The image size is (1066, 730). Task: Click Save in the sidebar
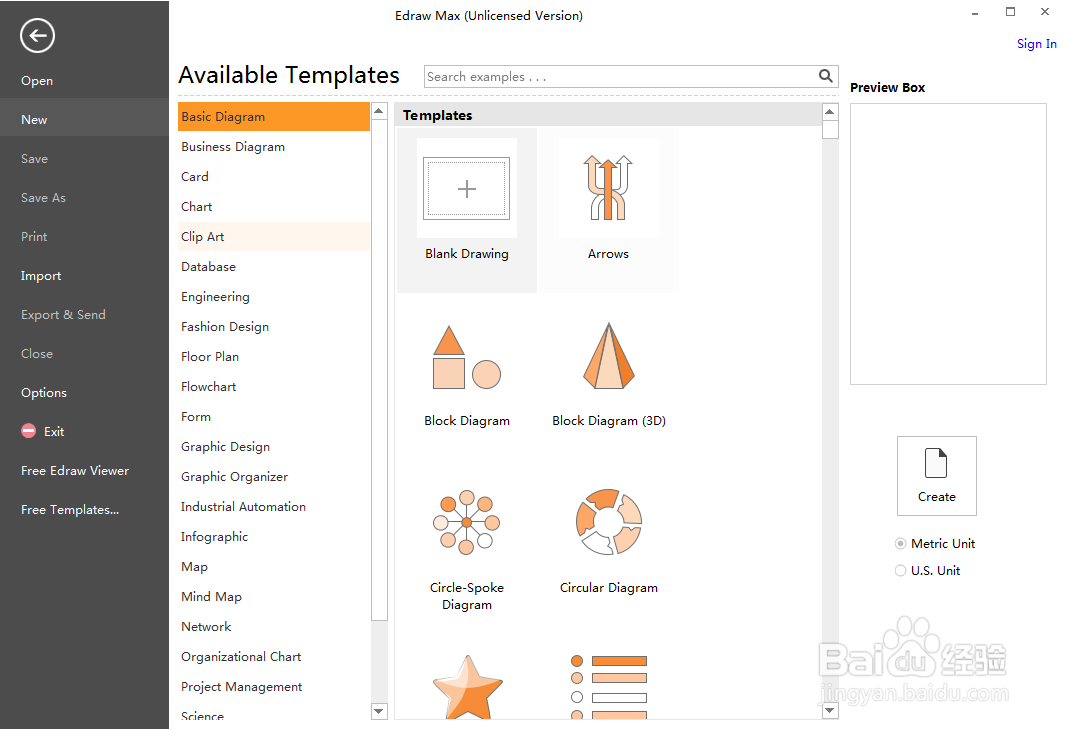34,158
